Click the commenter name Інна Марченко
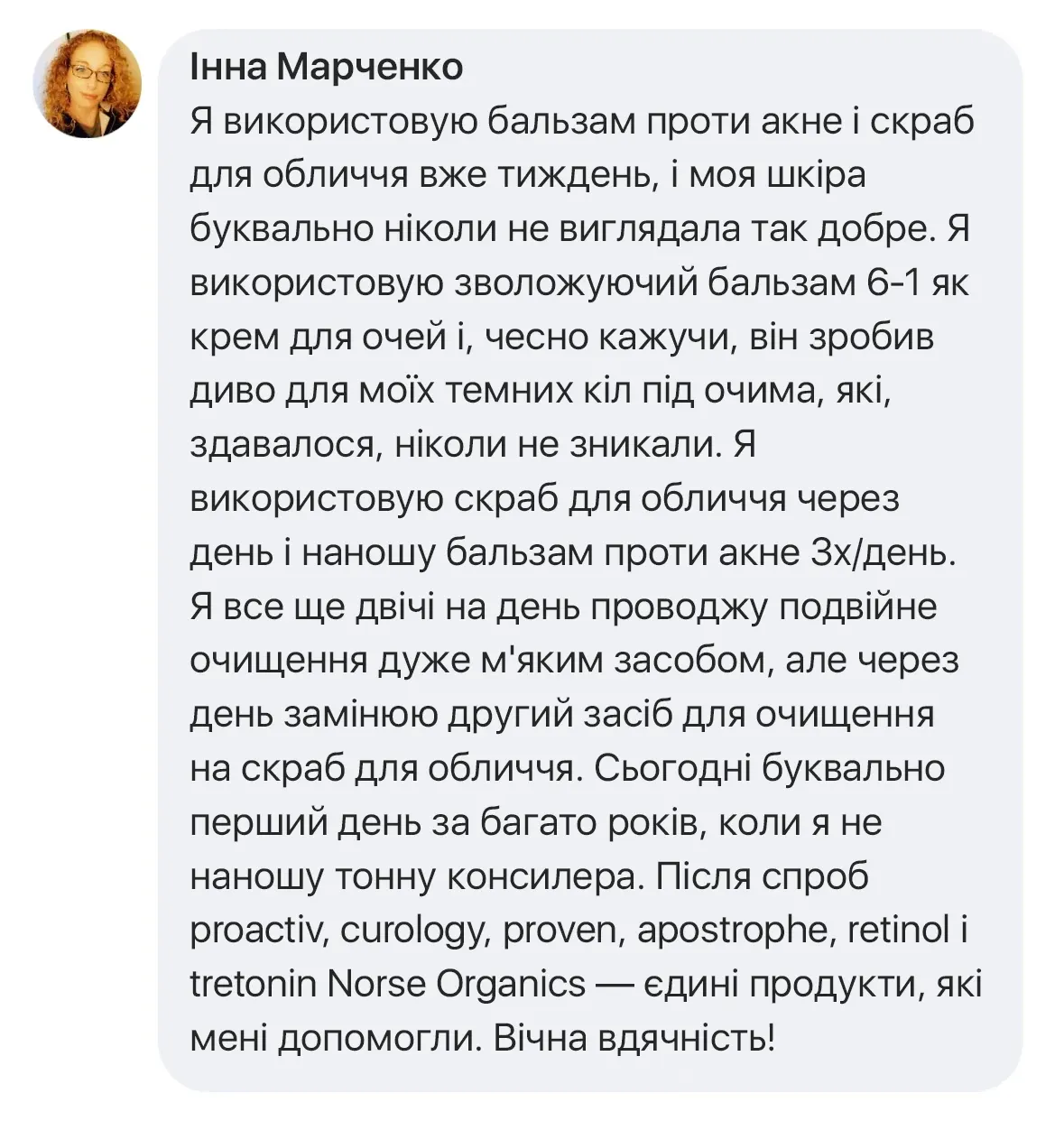Screen dimensions: 1064x1121 click(327, 67)
